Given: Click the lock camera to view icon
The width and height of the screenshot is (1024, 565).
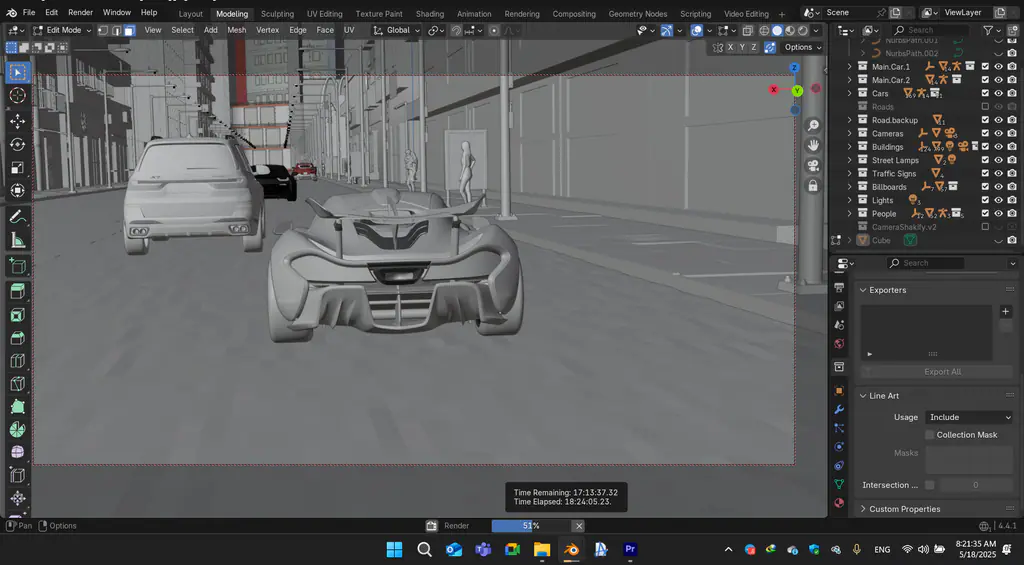Looking at the screenshot, I should tap(813, 186).
